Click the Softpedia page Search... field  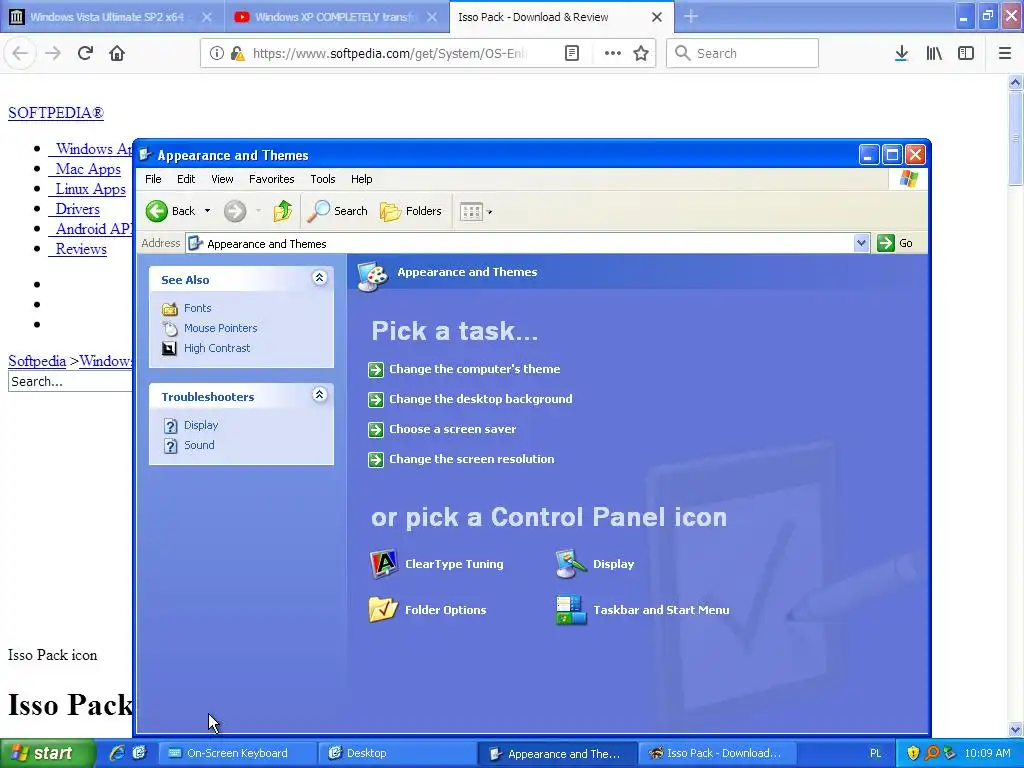click(71, 381)
